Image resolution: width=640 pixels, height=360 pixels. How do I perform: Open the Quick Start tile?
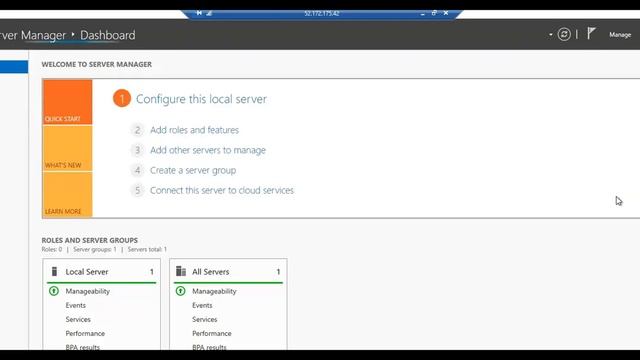pos(67,102)
